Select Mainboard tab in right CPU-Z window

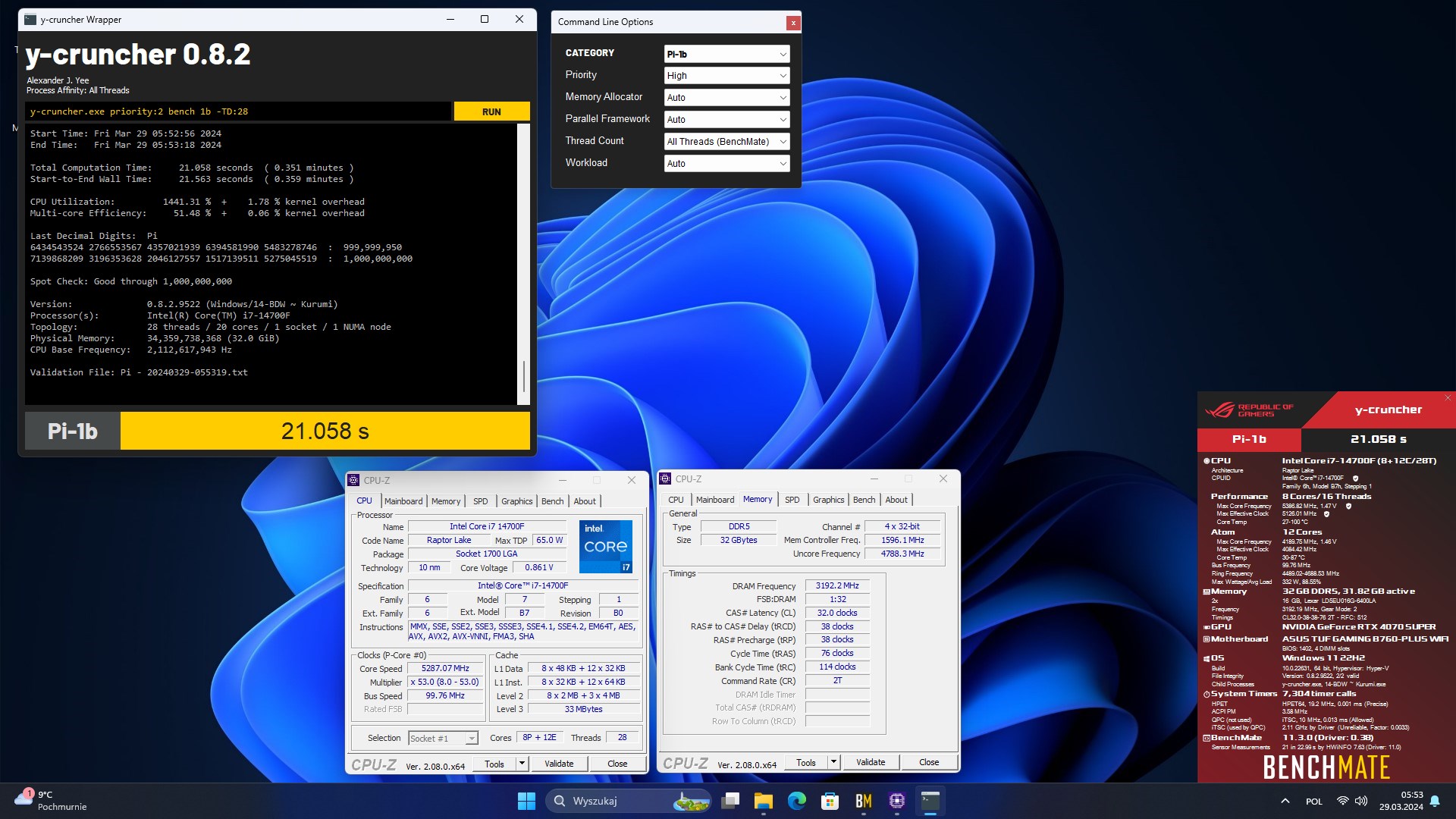pyautogui.click(x=715, y=500)
